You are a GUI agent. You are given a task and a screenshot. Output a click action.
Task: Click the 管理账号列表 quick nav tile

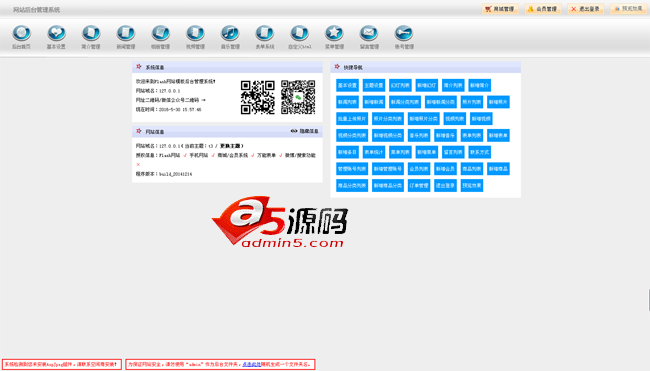352,169
